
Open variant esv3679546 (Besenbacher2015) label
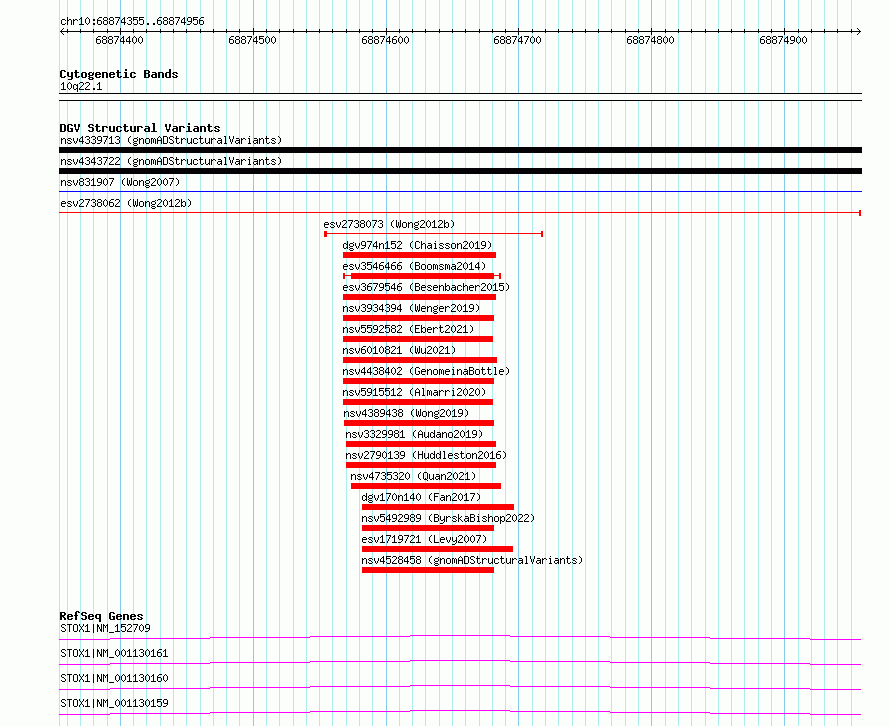426,287
